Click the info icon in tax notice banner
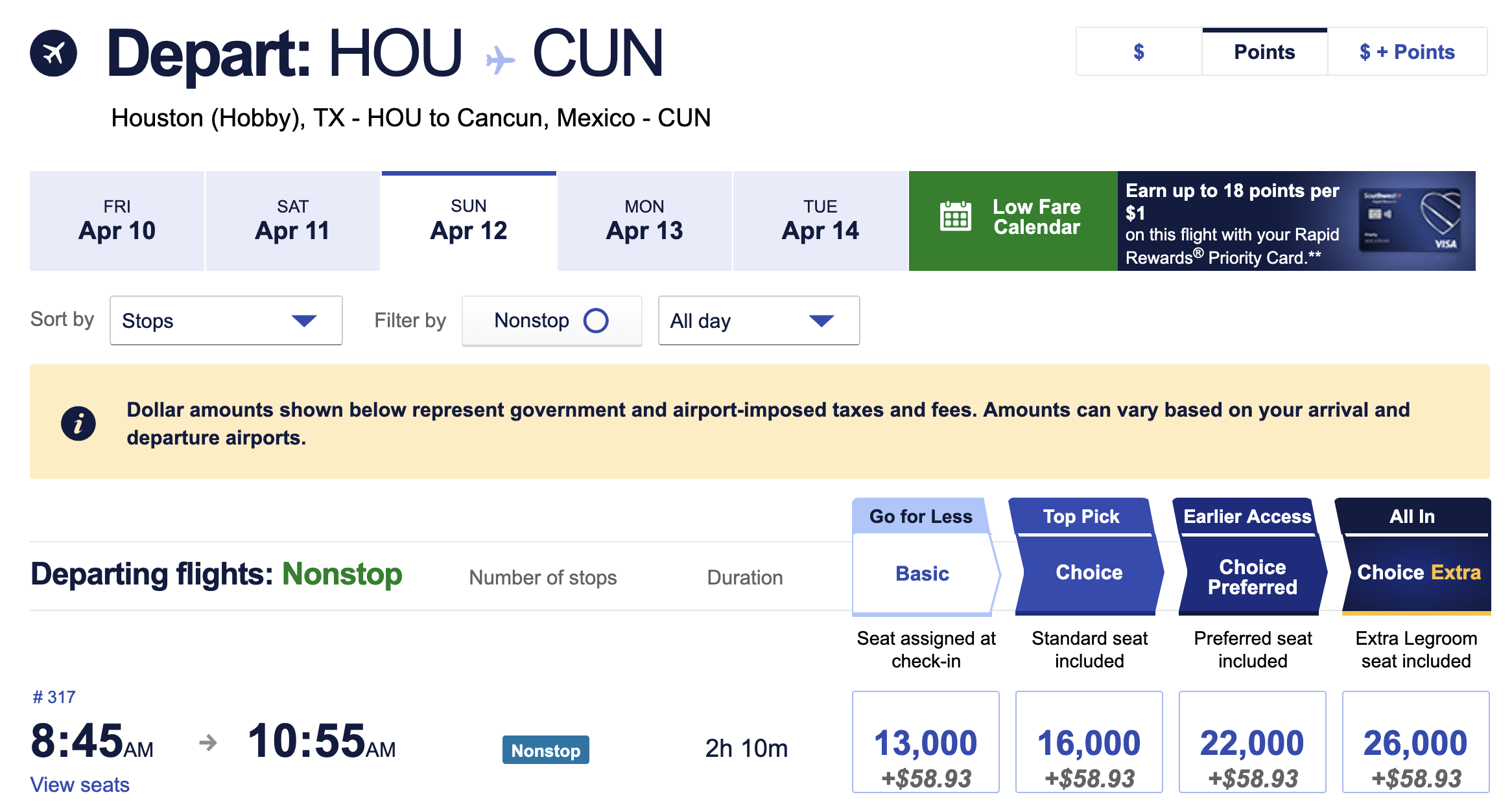 coord(78,422)
